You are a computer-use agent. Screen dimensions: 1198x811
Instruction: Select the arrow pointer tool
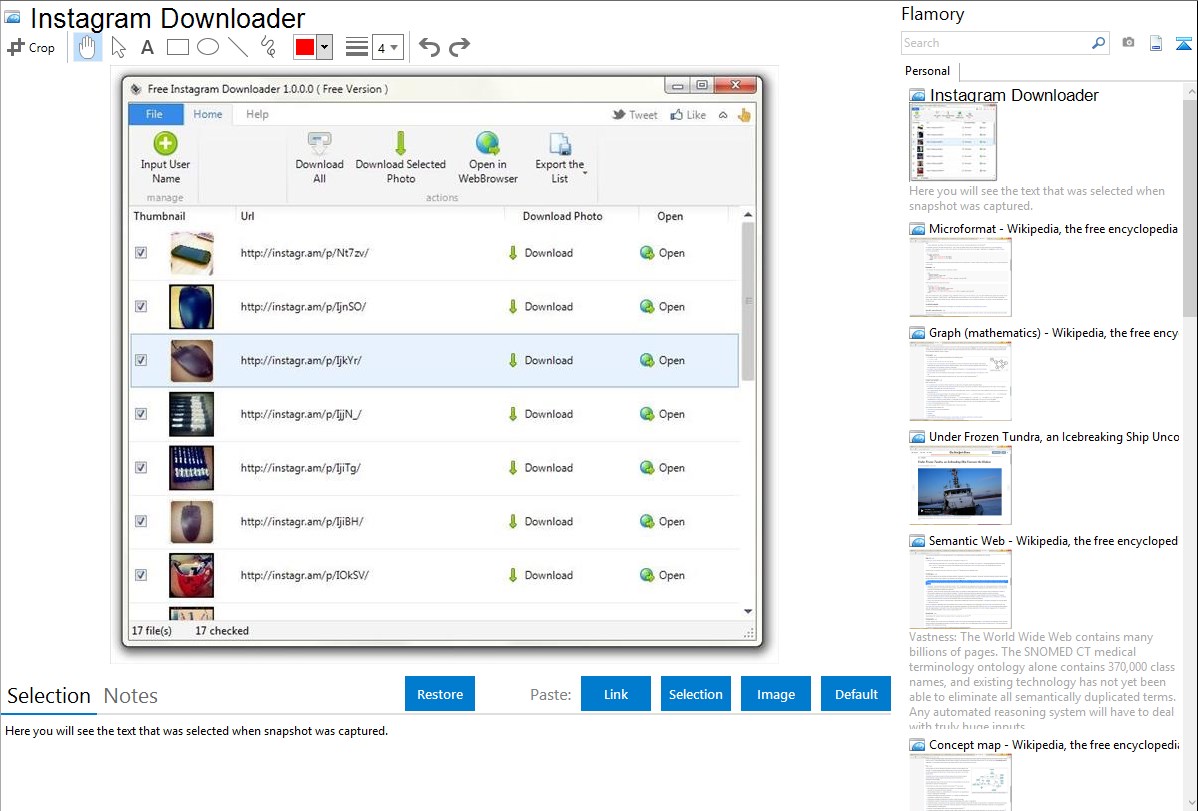[118, 47]
